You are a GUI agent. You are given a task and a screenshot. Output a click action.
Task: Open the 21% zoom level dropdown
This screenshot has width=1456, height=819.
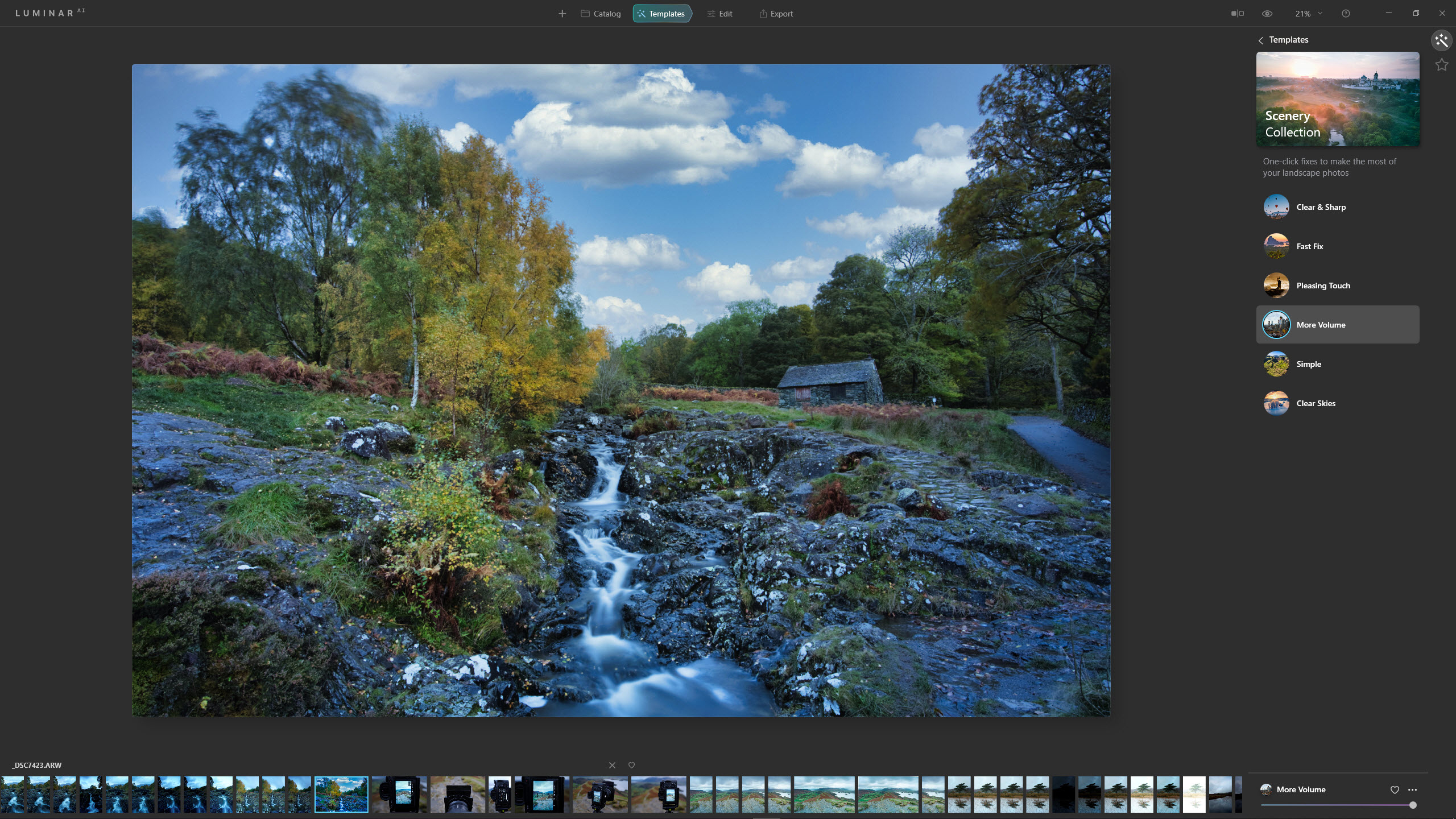tap(1308, 14)
